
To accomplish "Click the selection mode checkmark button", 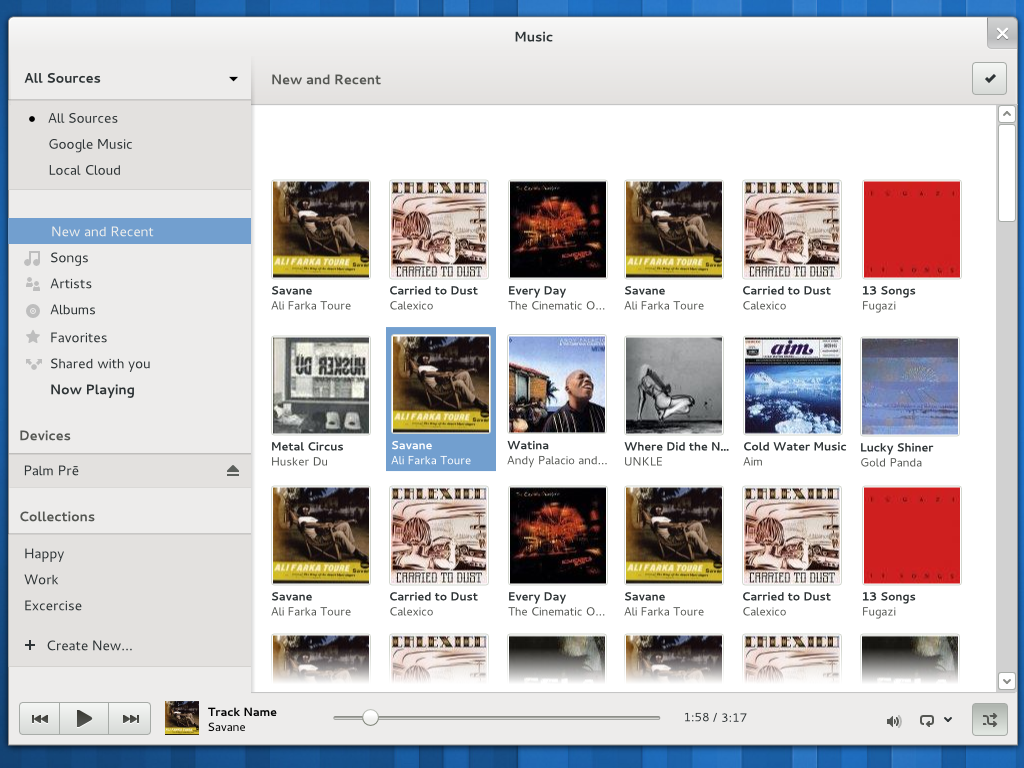I will pos(989,78).
